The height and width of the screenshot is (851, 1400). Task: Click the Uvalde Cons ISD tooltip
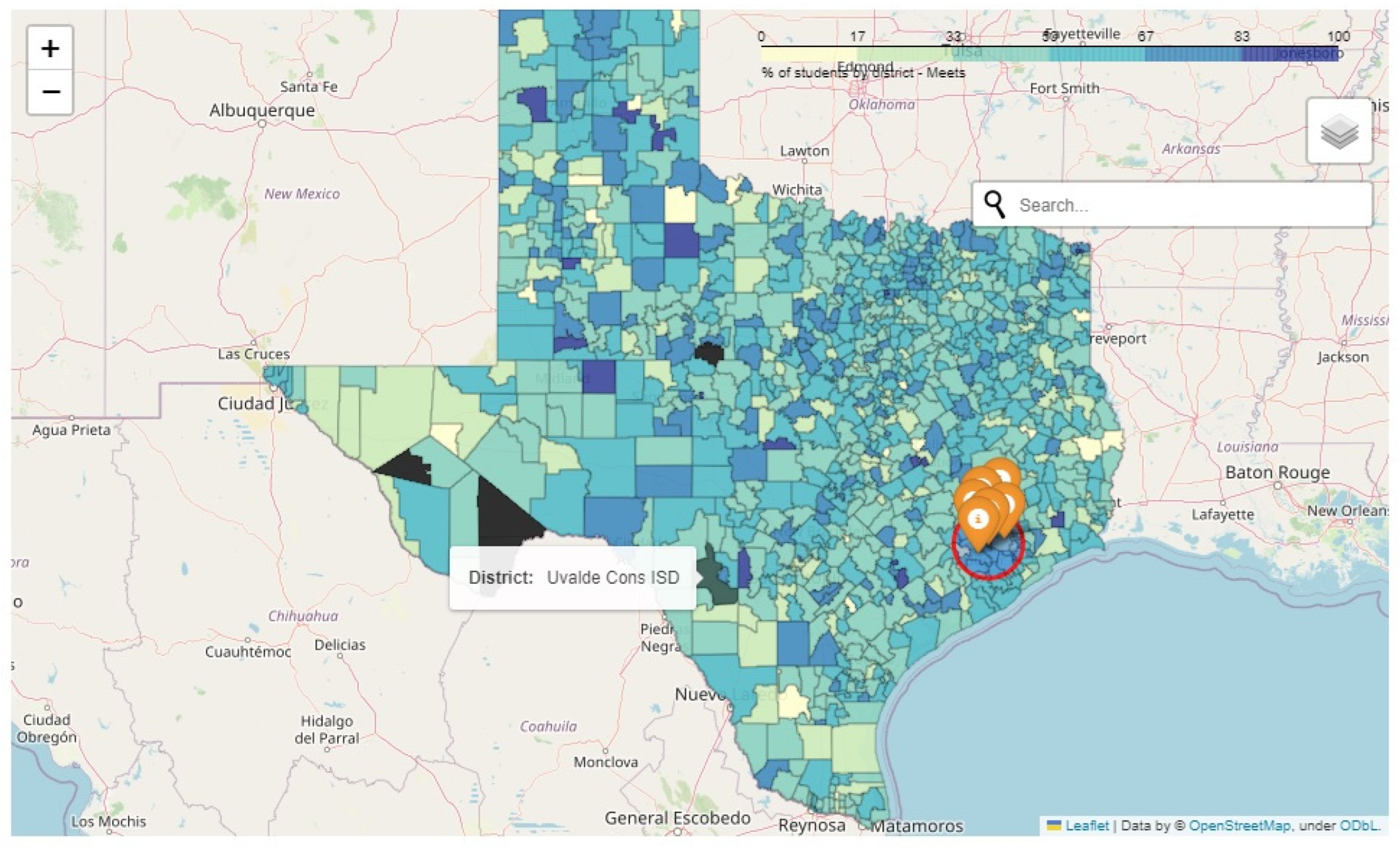573,578
